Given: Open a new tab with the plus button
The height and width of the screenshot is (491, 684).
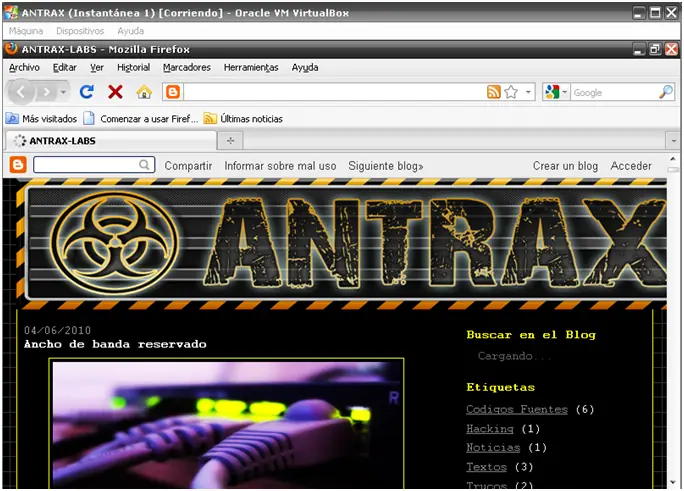Looking at the screenshot, I should [230, 141].
